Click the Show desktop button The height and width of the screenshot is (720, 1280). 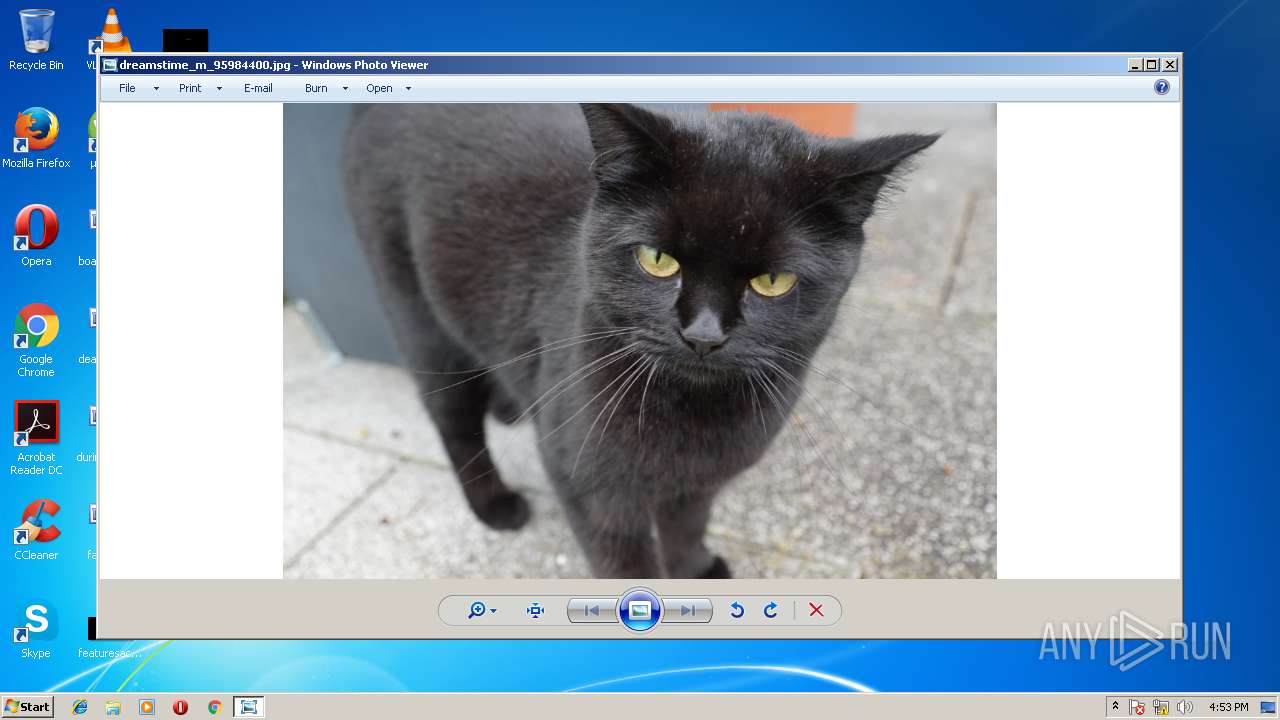(1269, 707)
